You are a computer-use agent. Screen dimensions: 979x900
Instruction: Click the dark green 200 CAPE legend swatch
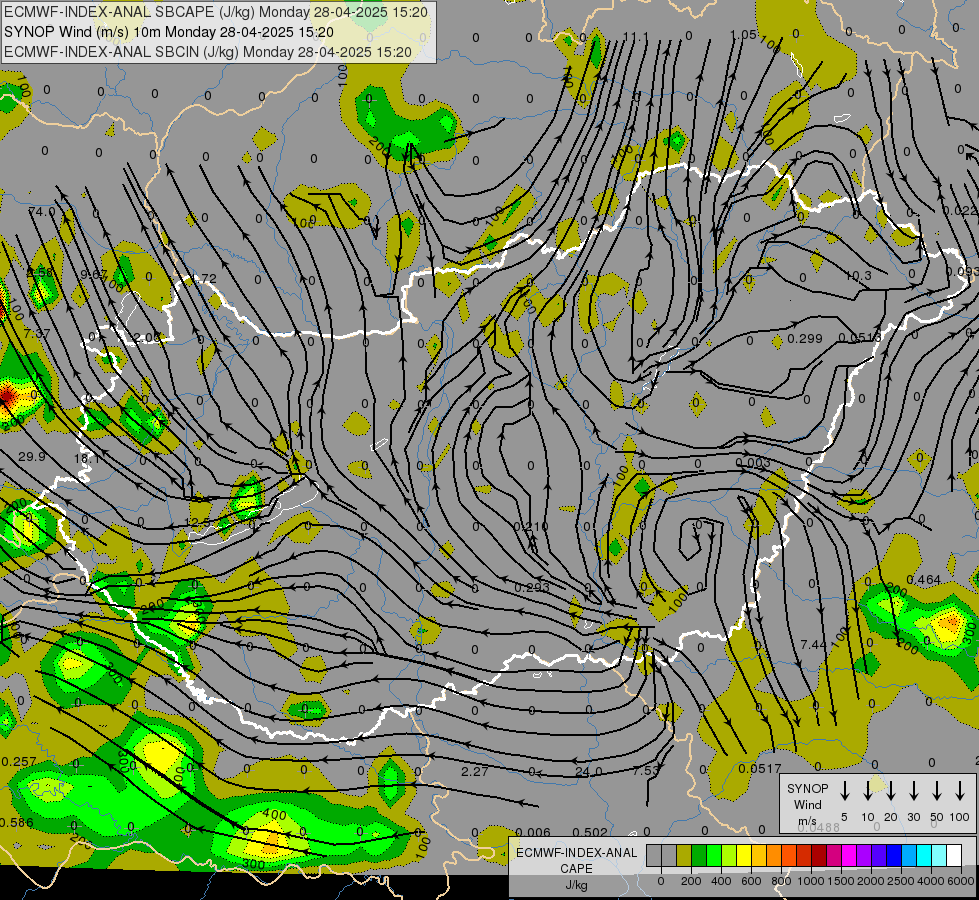click(699, 855)
